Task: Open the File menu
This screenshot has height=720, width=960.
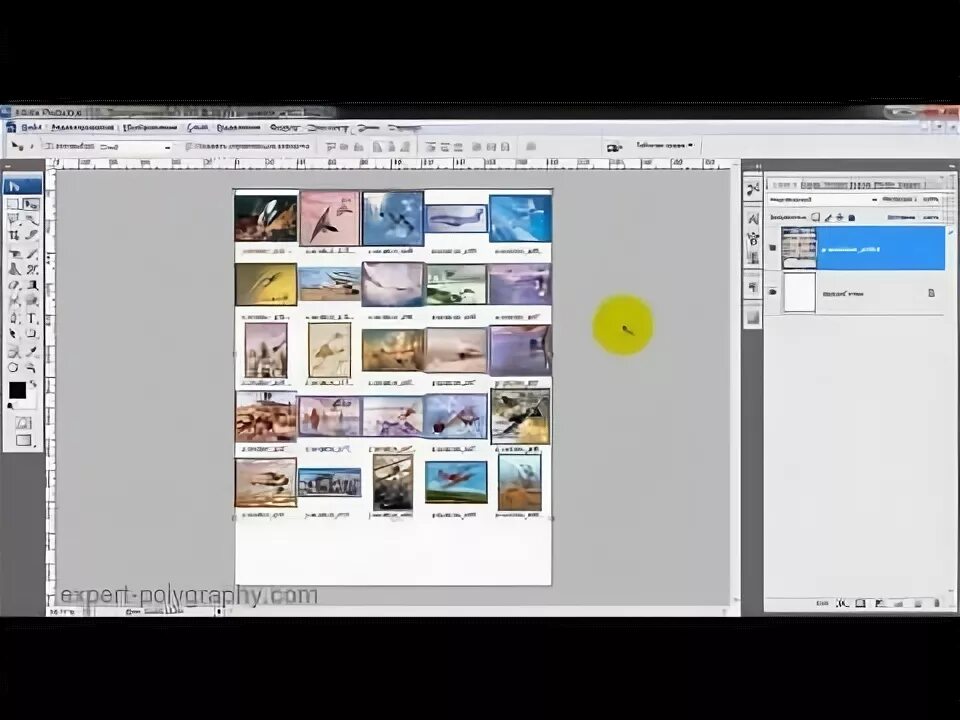Action: coord(32,127)
